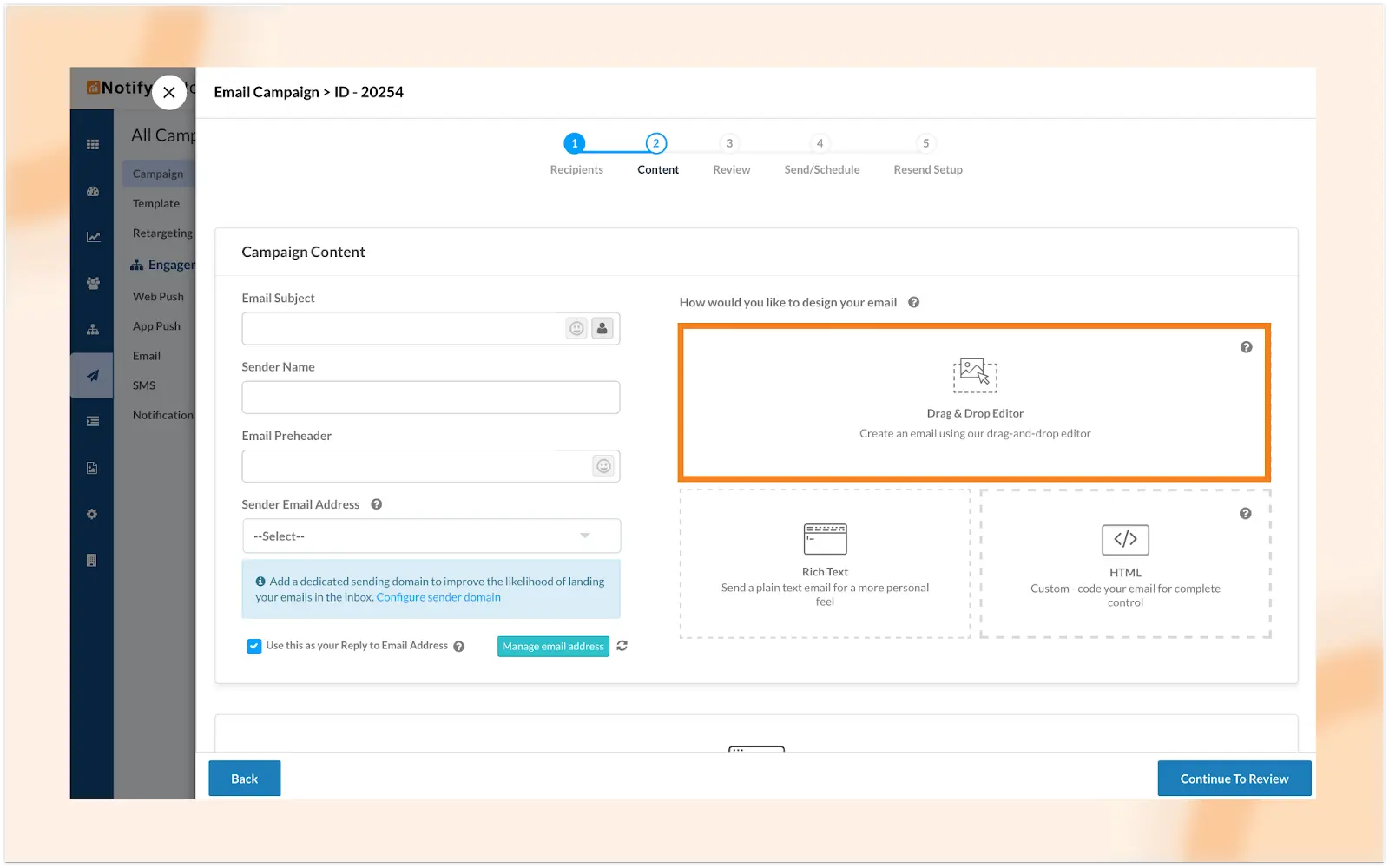Open the settings gear in left sidebar
The height and width of the screenshot is (868, 1389).
(x=92, y=514)
